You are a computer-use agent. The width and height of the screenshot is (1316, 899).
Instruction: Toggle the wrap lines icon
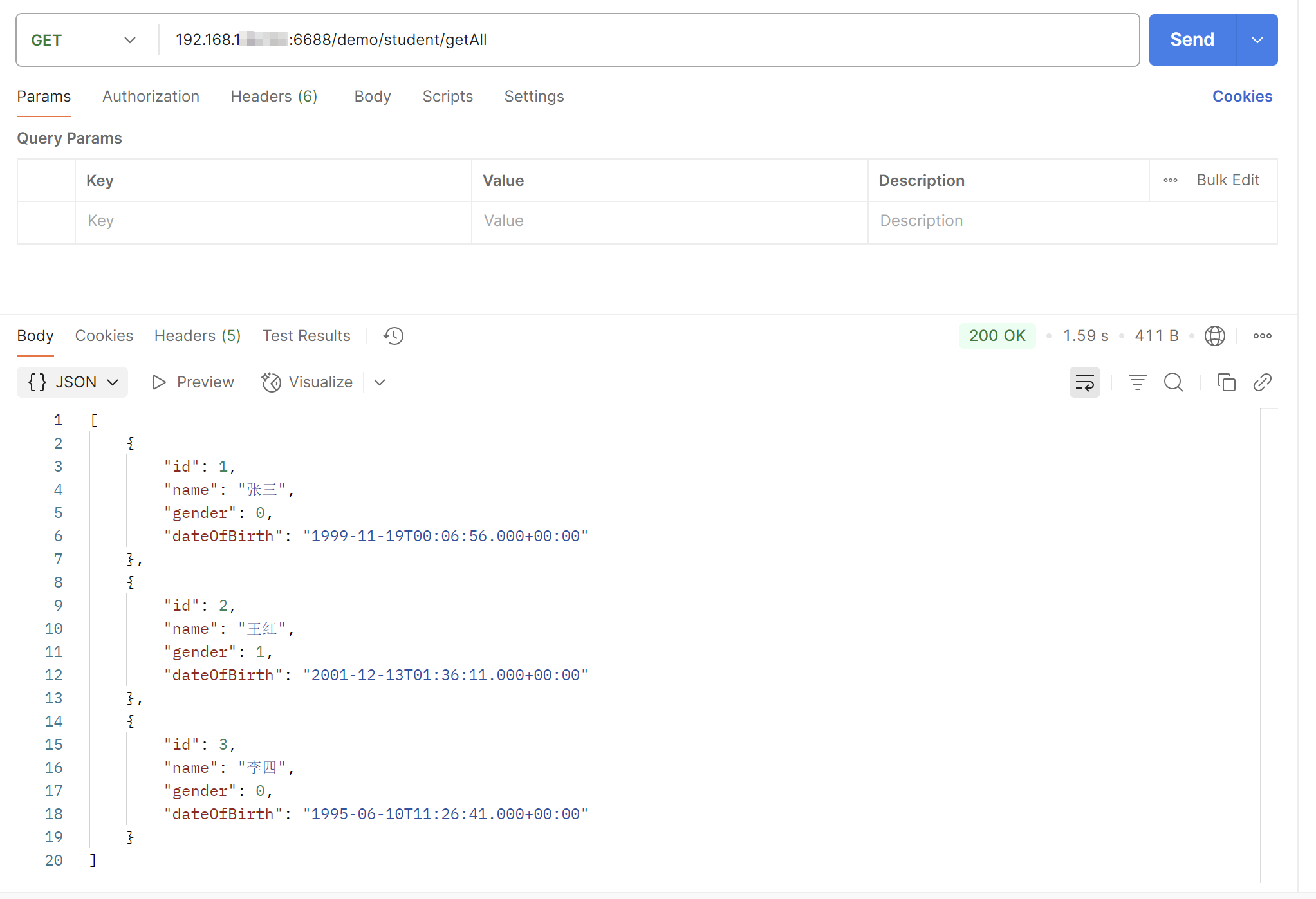point(1084,382)
